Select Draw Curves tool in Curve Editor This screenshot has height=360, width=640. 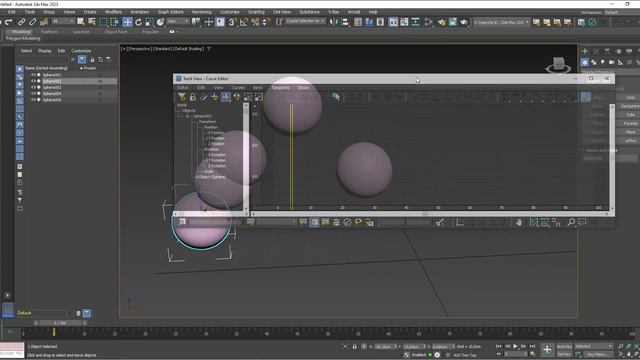coord(204,97)
